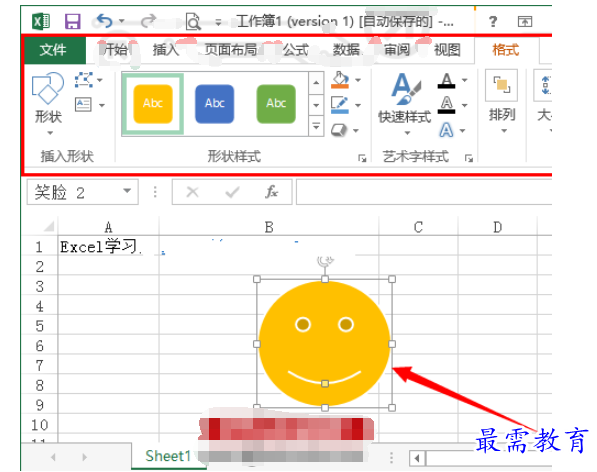Select the 格式 format tab

[506, 50]
